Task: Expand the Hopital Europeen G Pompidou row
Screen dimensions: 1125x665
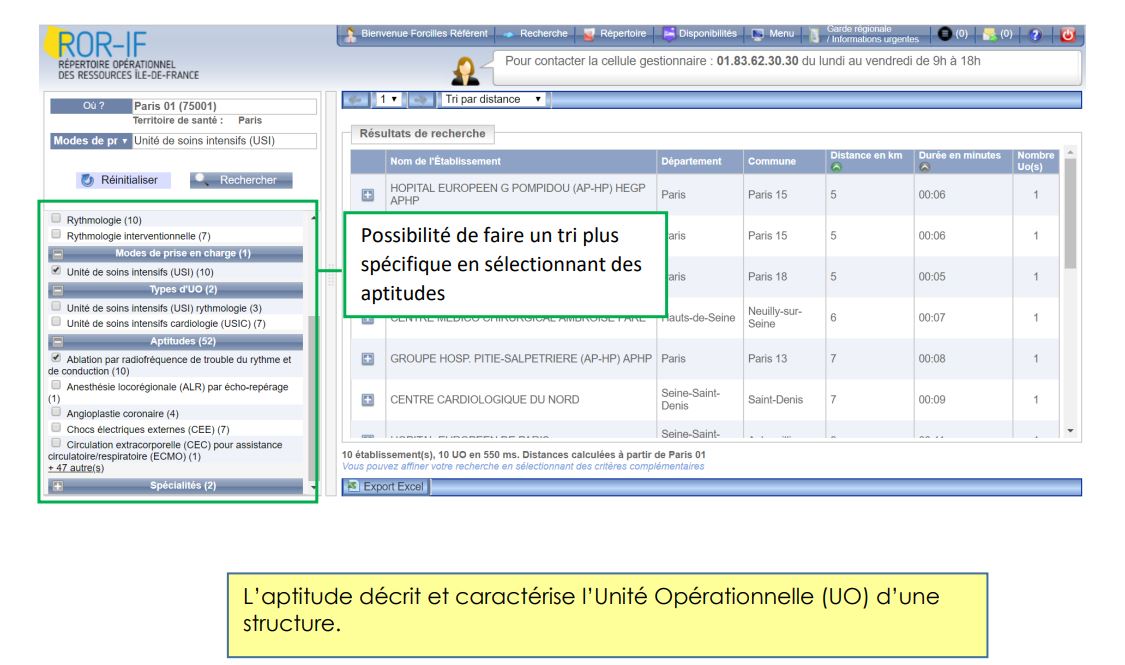Action: click(x=367, y=194)
